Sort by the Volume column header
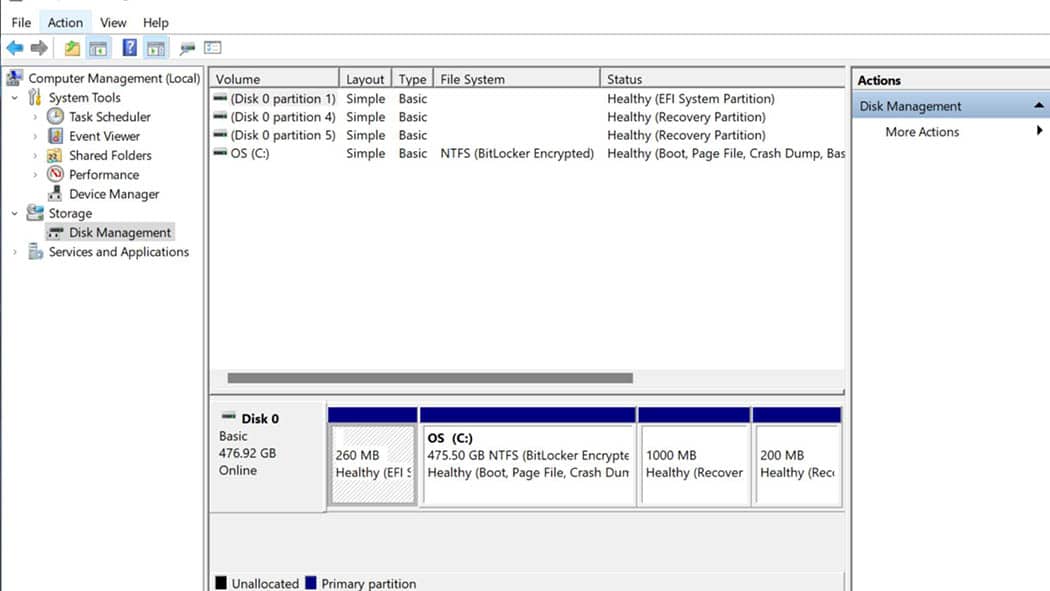This screenshot has width=1050, height=591. coord(274,79)
